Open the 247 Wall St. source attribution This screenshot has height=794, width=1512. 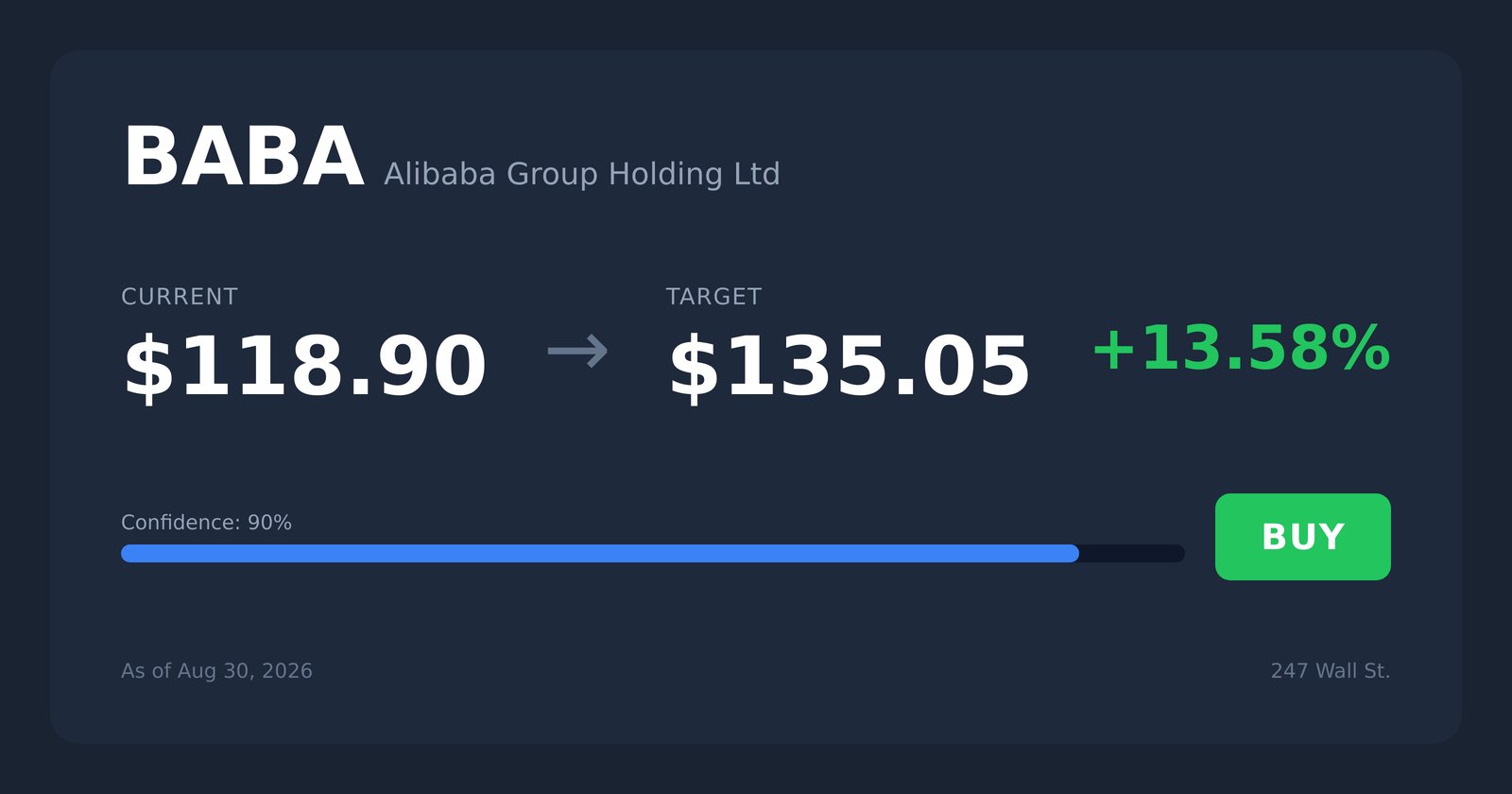pyautogui.click(x=1331, y=671)
